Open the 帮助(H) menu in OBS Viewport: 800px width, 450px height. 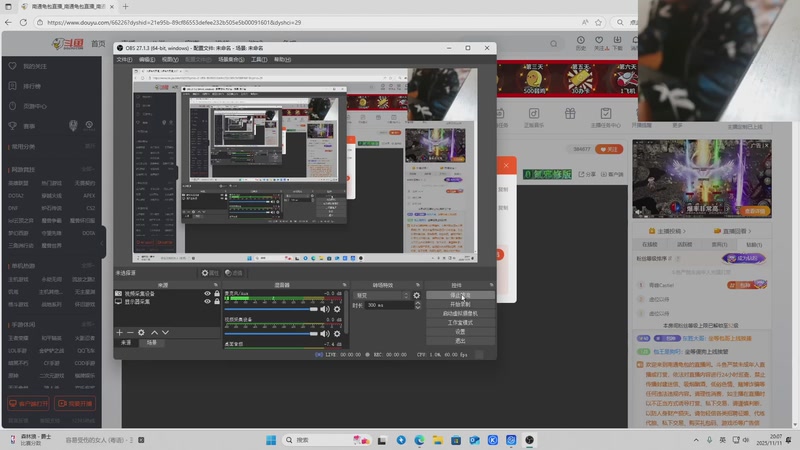[x=282, y=60]
